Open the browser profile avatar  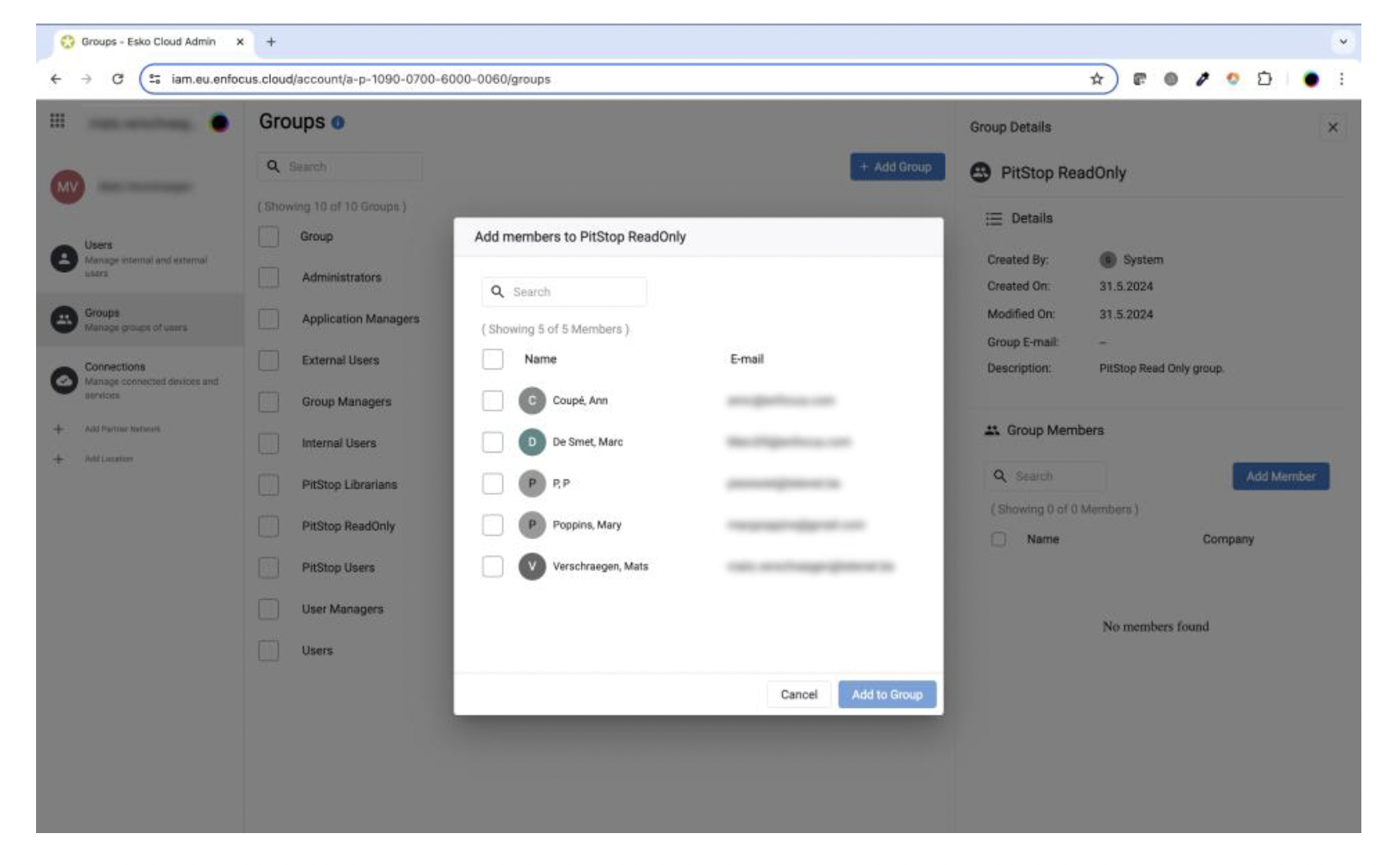point(1311,79)
